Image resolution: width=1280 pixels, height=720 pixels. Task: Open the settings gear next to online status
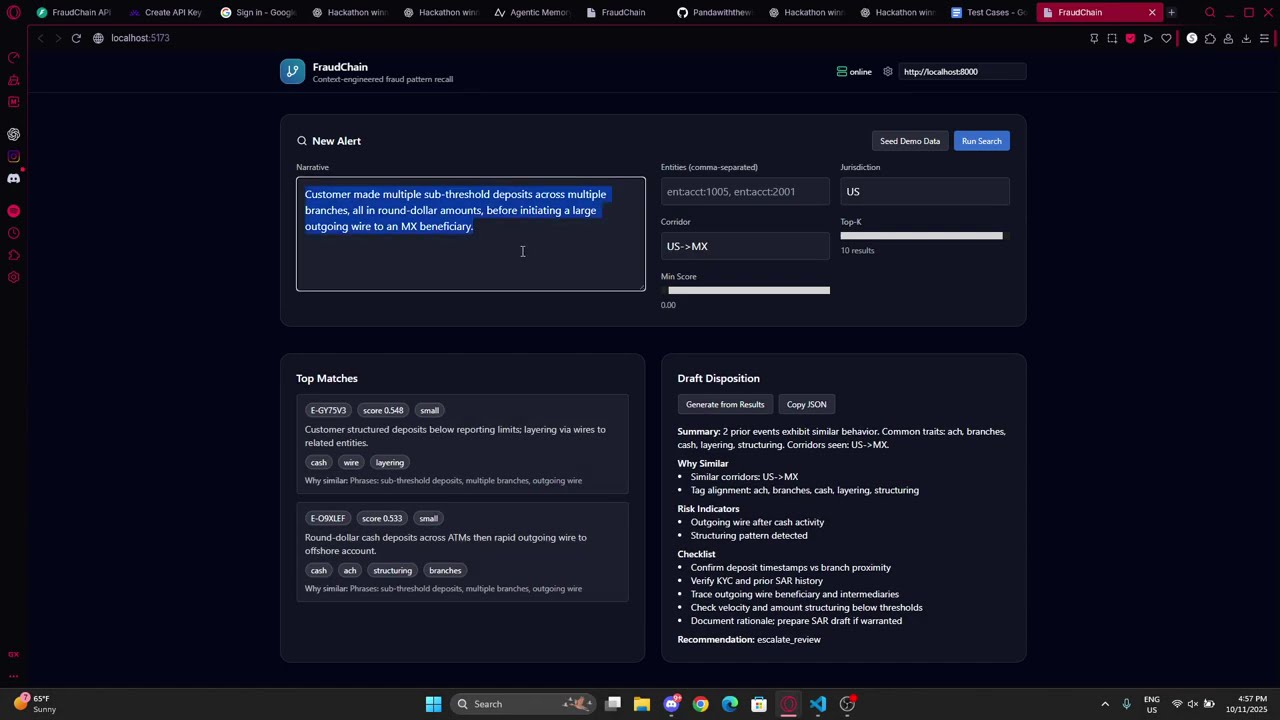887,72
